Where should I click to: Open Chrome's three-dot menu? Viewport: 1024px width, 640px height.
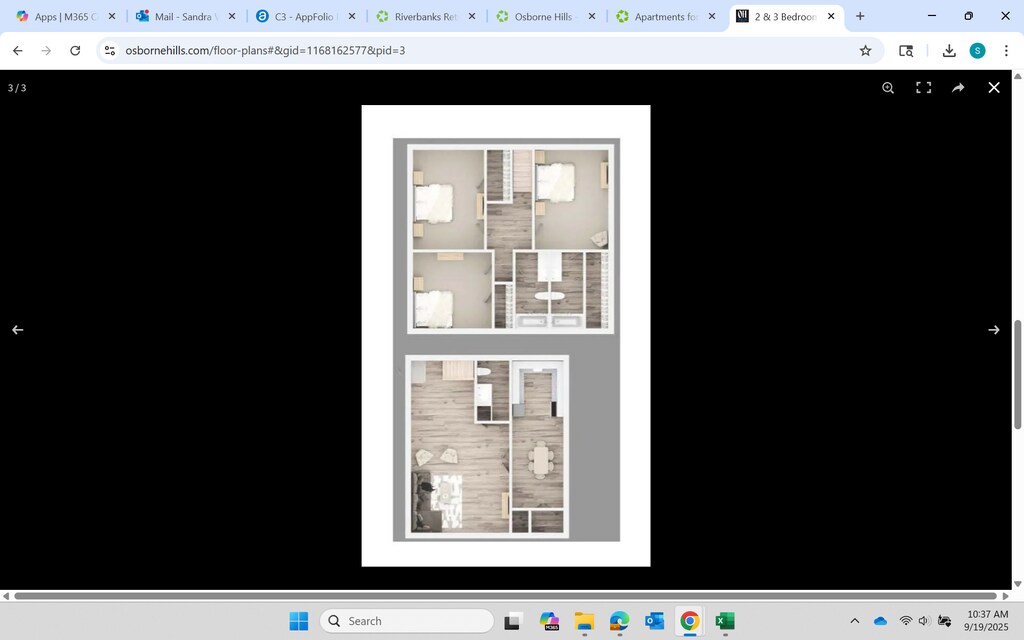1006,51
